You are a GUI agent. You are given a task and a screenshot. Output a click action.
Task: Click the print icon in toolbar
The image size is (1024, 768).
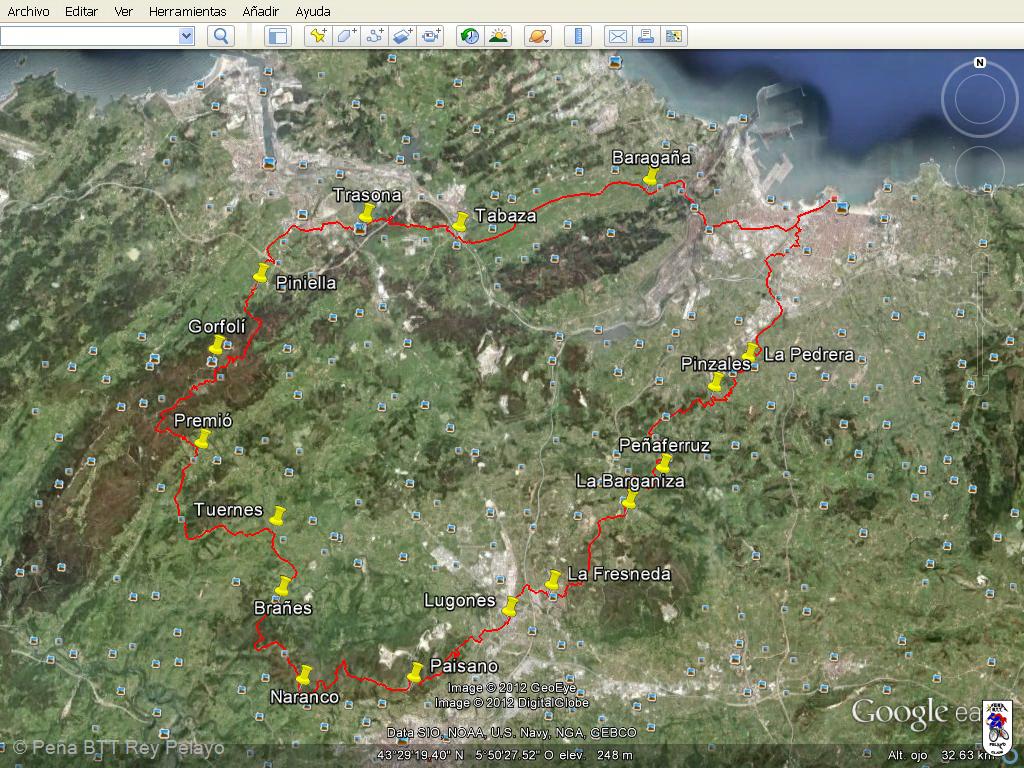point(645,36)
